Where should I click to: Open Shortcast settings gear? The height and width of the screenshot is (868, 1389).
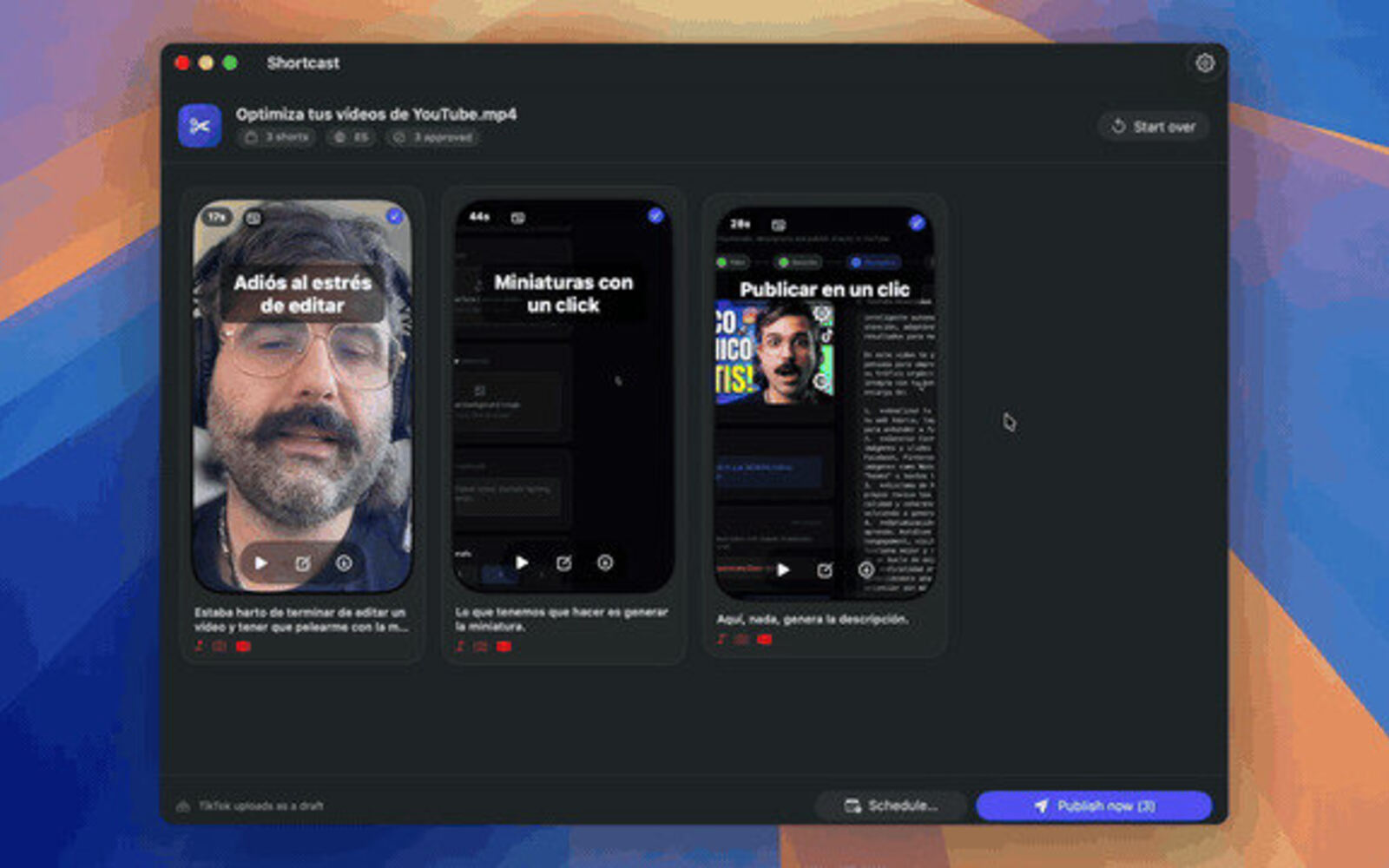1205,63
